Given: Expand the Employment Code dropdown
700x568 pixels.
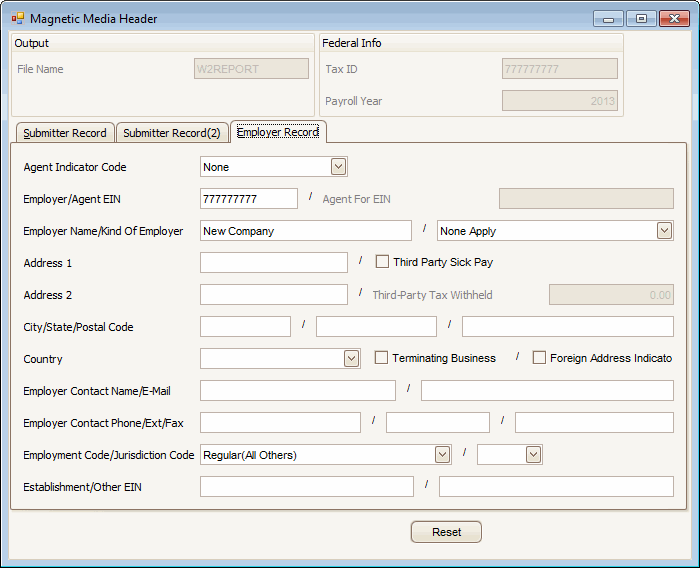Looking at the screenshot, I should click(442, 455).
